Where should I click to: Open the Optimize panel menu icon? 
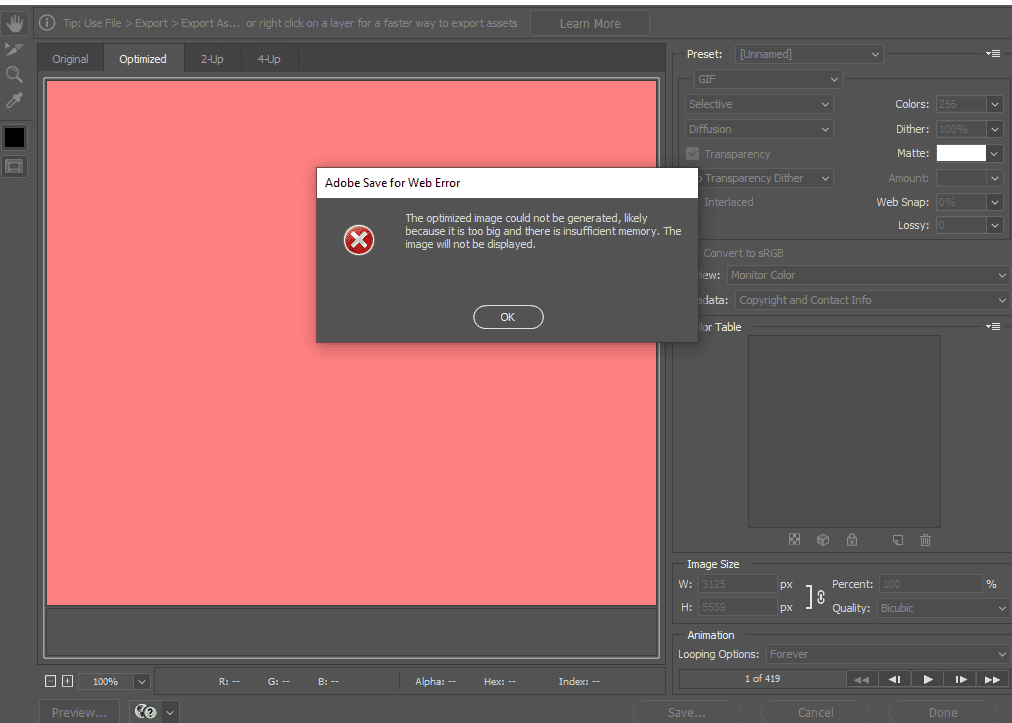tap(993, 54)
